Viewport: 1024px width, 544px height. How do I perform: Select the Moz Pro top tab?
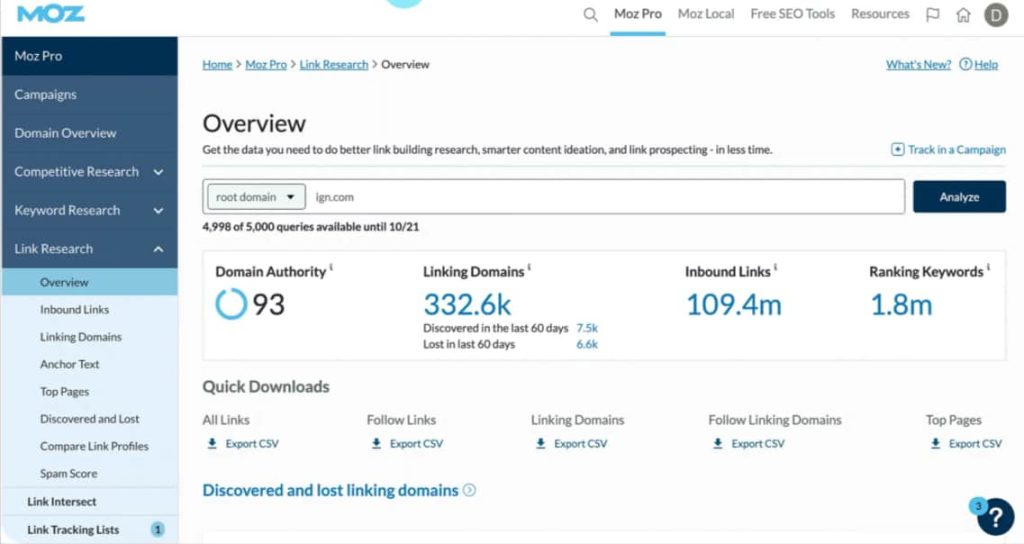tap(637, 14)
